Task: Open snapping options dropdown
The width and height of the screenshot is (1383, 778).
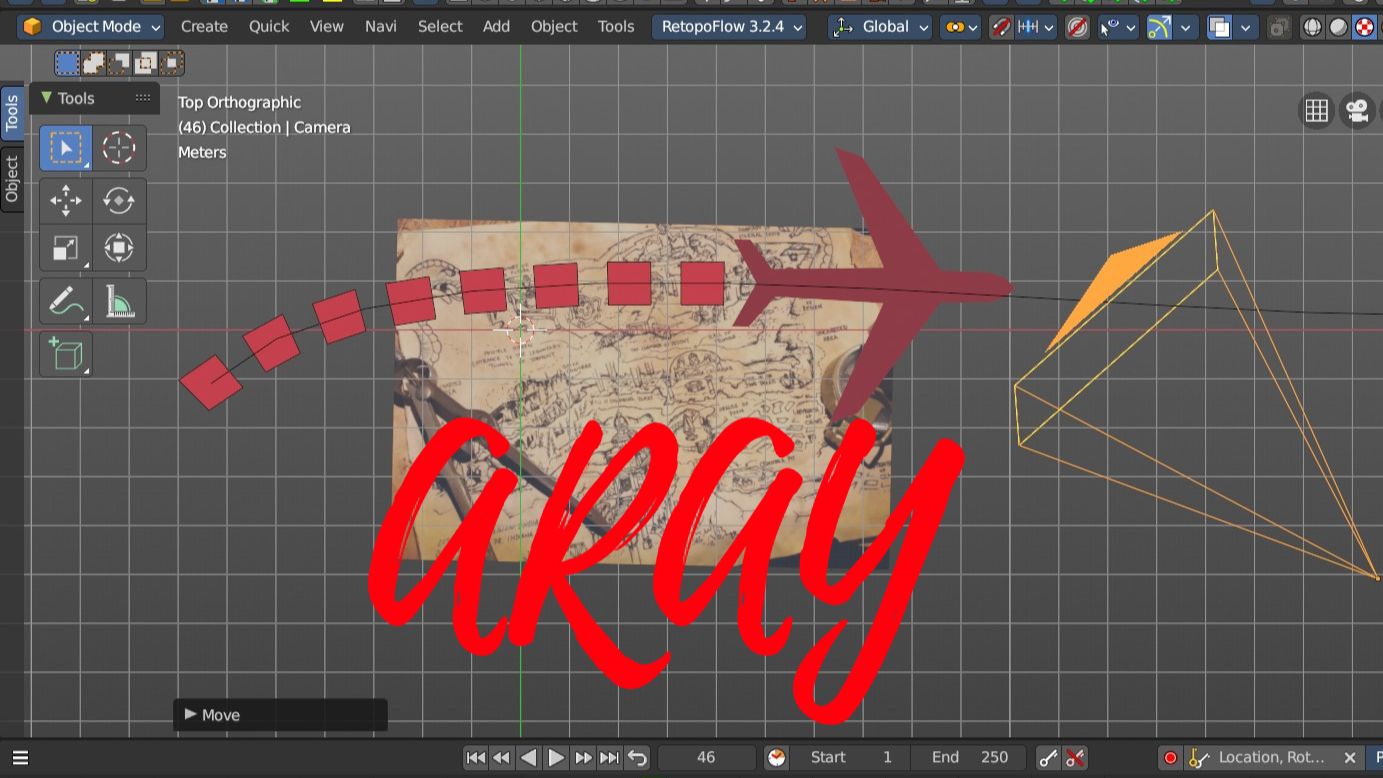Action: [1036, 27]
